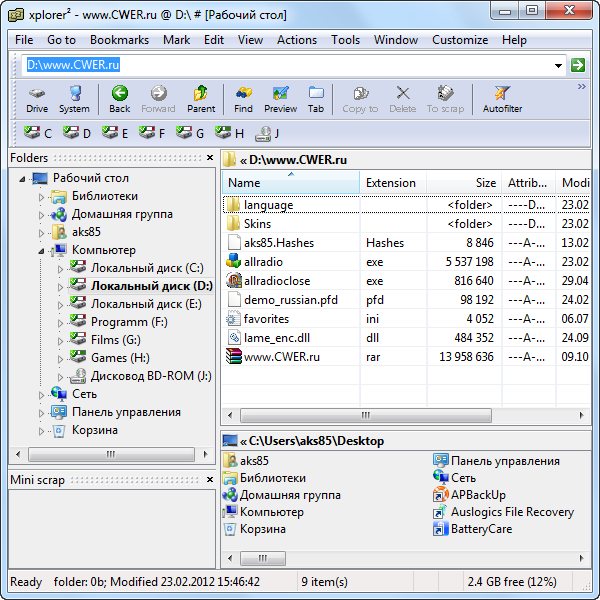The image size is (600, 600).
Task: Open the Customize menu
Action: point(460,40)
